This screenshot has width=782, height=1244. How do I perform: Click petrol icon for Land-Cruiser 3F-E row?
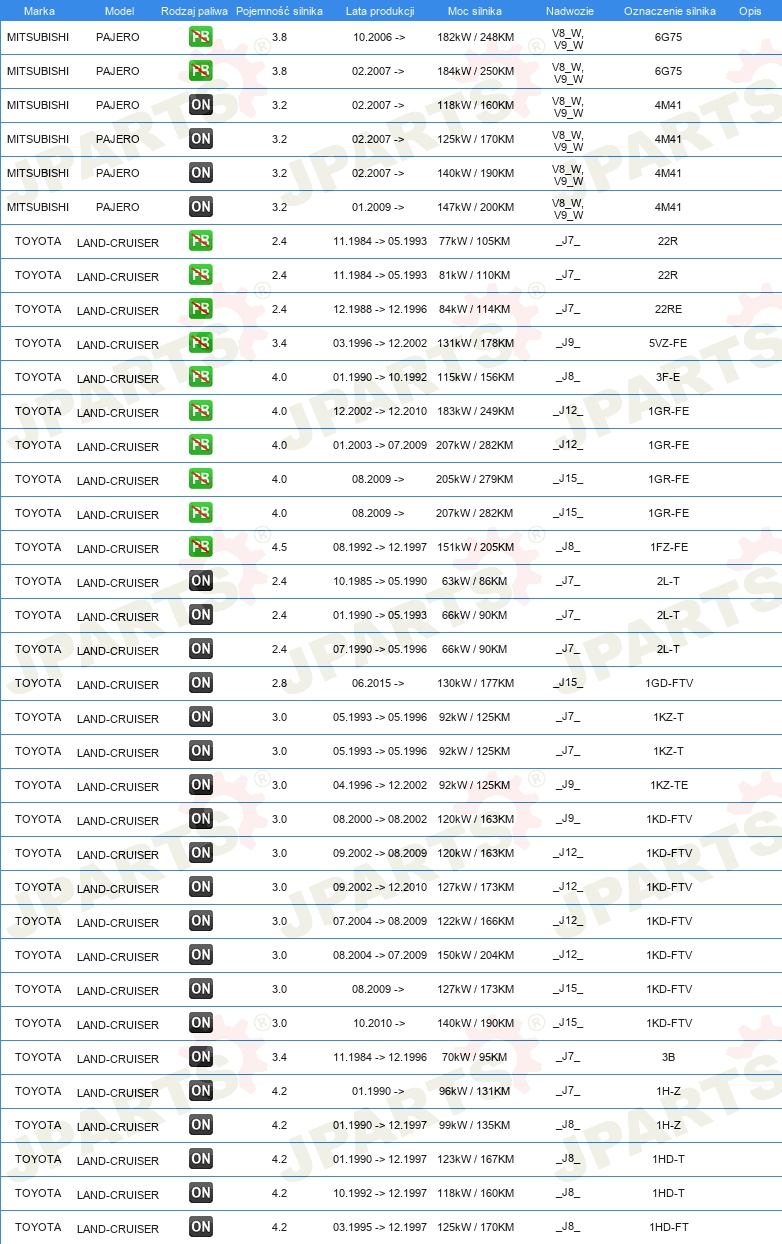[201, 377]
